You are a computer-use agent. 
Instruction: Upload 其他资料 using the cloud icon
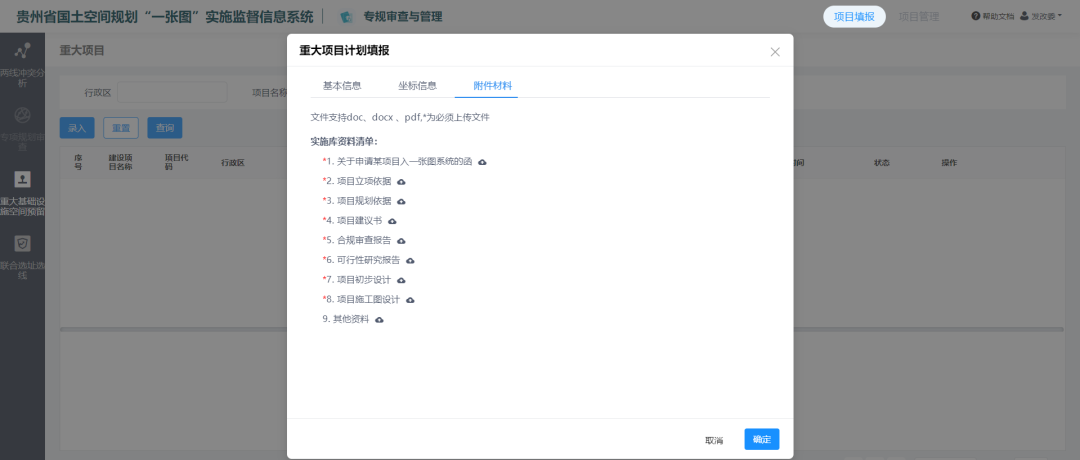pos(379,319)
